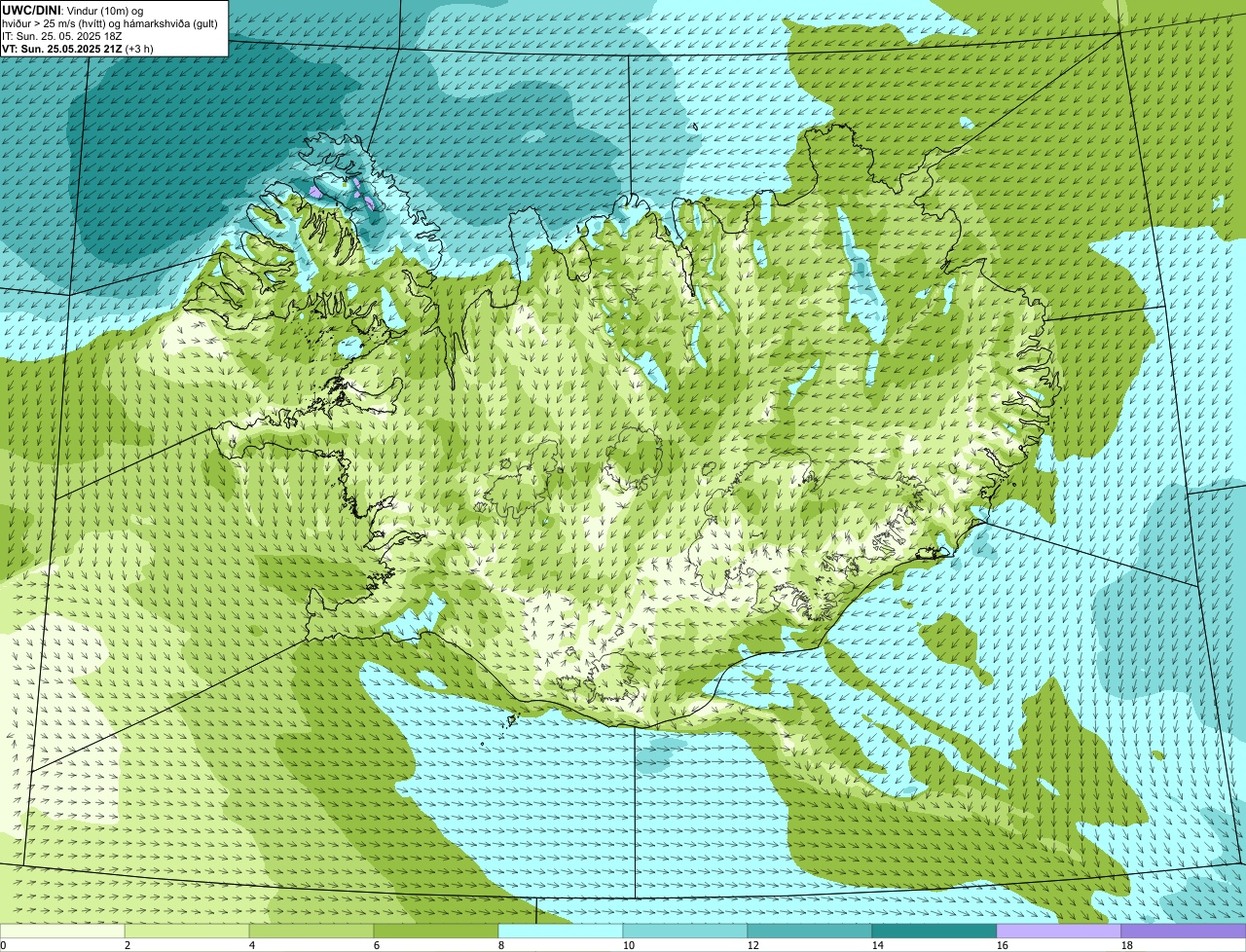This screenshot has height=952, width=1246.
Task: Pick the 10–12 m/s light teal legend swatch
Action: 685,932
